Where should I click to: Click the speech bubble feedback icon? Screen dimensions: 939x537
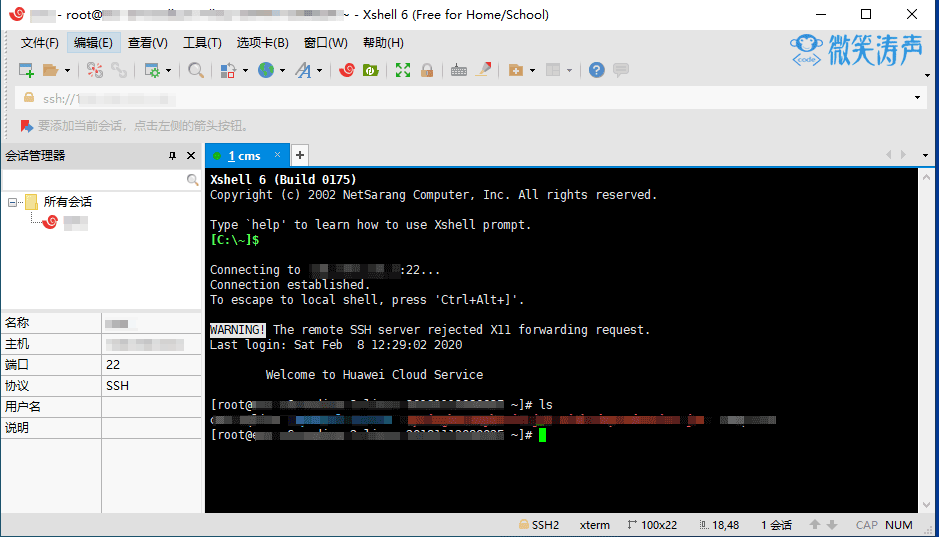point(621,70)
